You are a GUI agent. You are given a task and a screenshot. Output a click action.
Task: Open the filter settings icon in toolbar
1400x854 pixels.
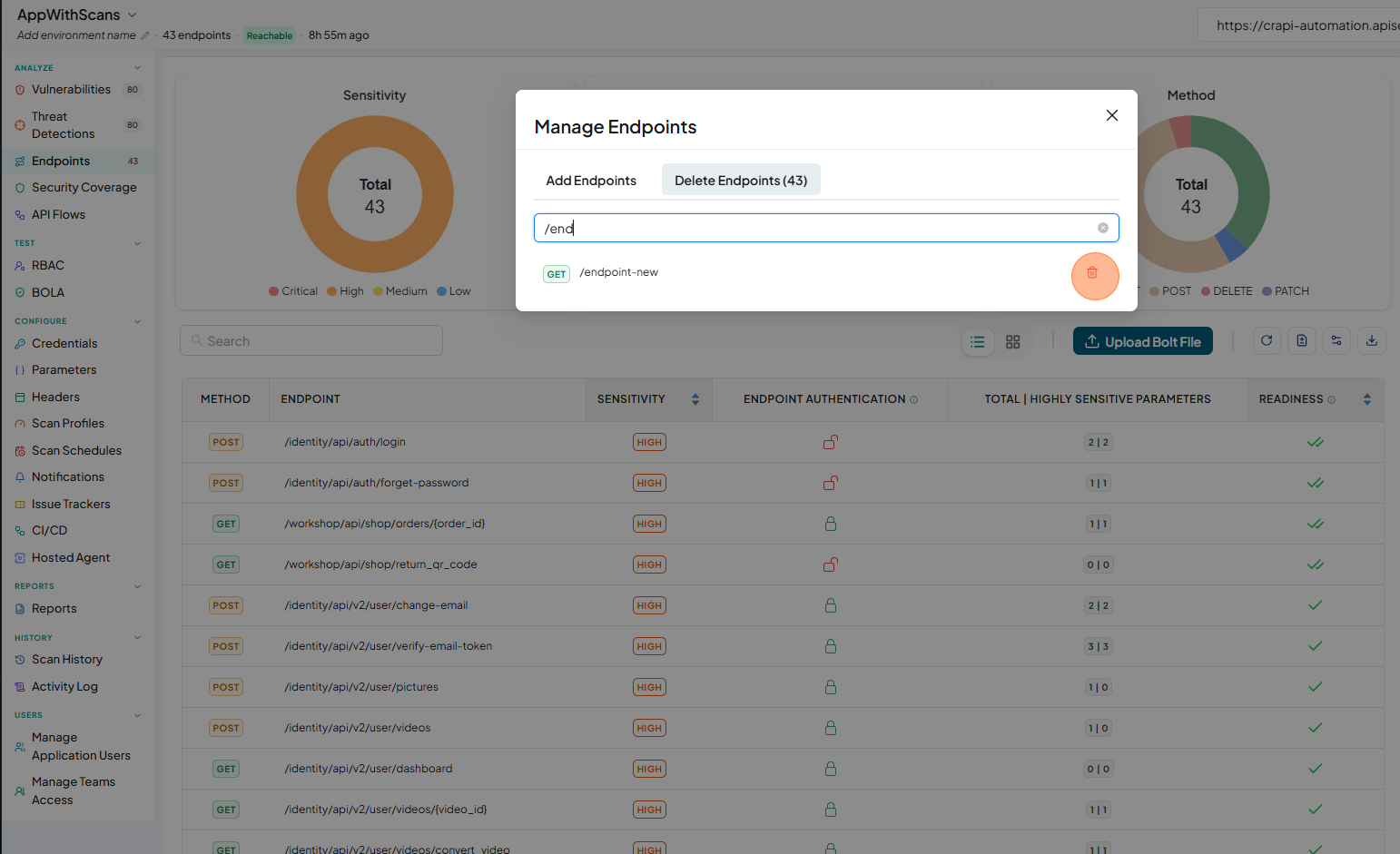click(1336, 341)
